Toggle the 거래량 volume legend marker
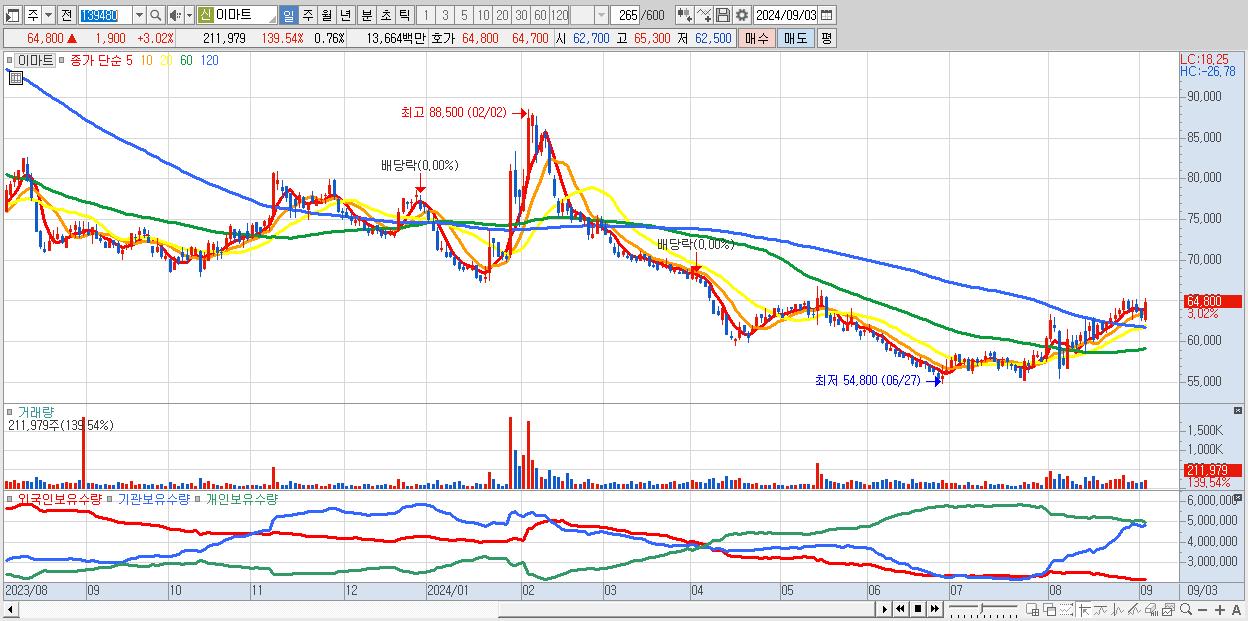The image size is (1248, 621). pyautogui.click(x=12, y=411)
